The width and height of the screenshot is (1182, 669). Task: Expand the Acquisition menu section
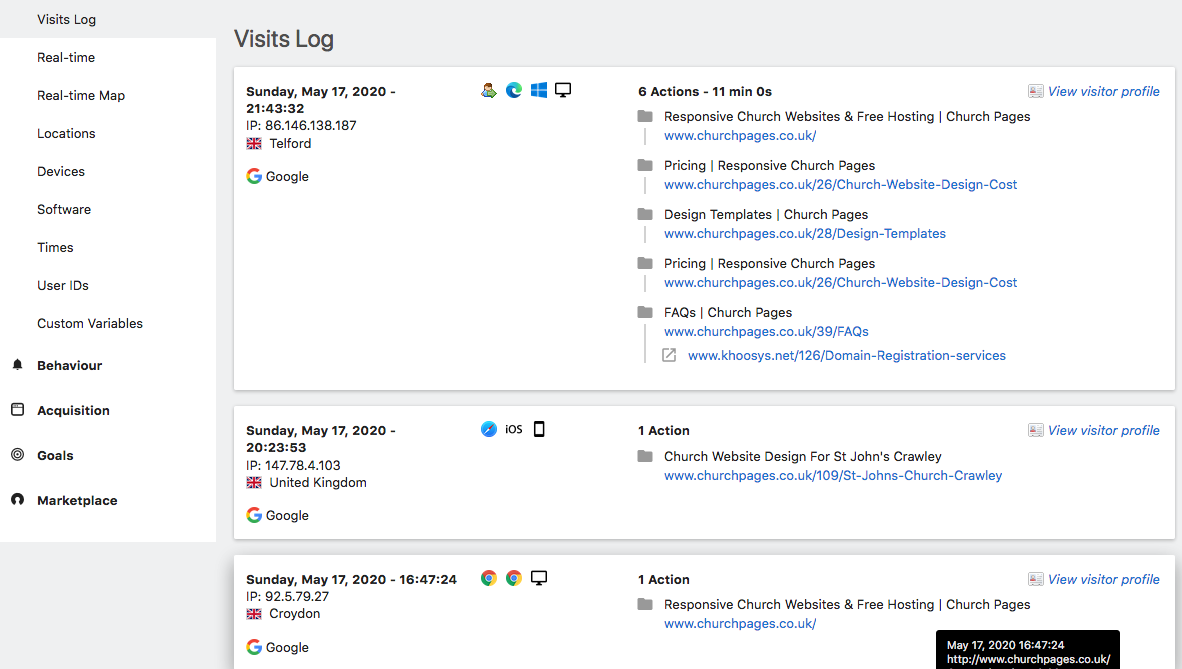pyautogui.click(x=73, y=410)
